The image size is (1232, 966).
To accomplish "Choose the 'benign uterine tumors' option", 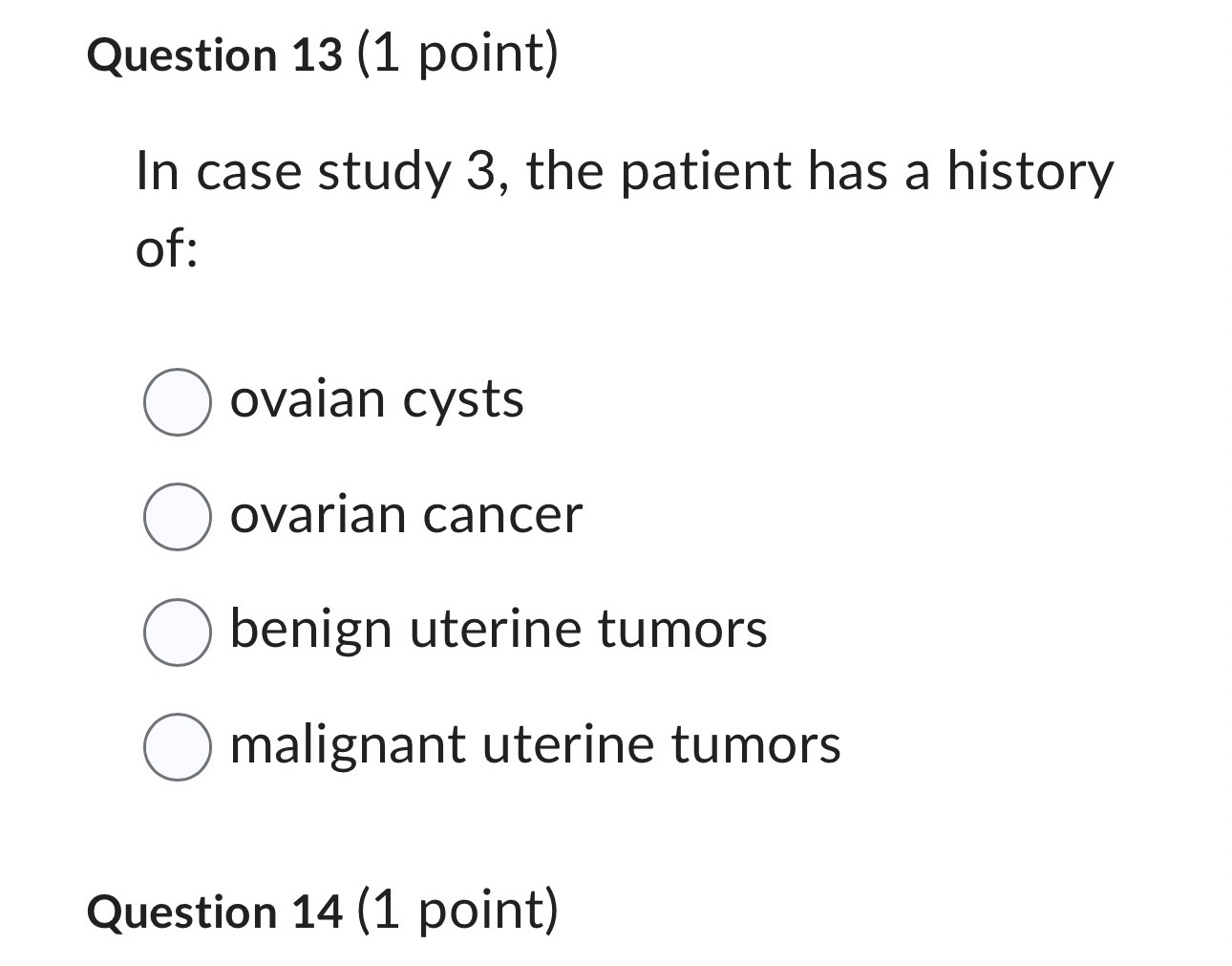I will 177,632.
